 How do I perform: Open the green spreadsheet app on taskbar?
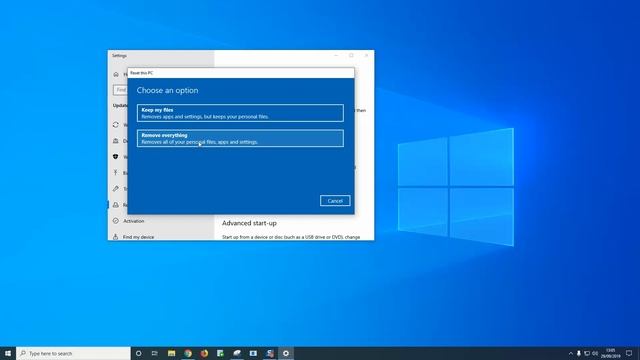[220, 353]
